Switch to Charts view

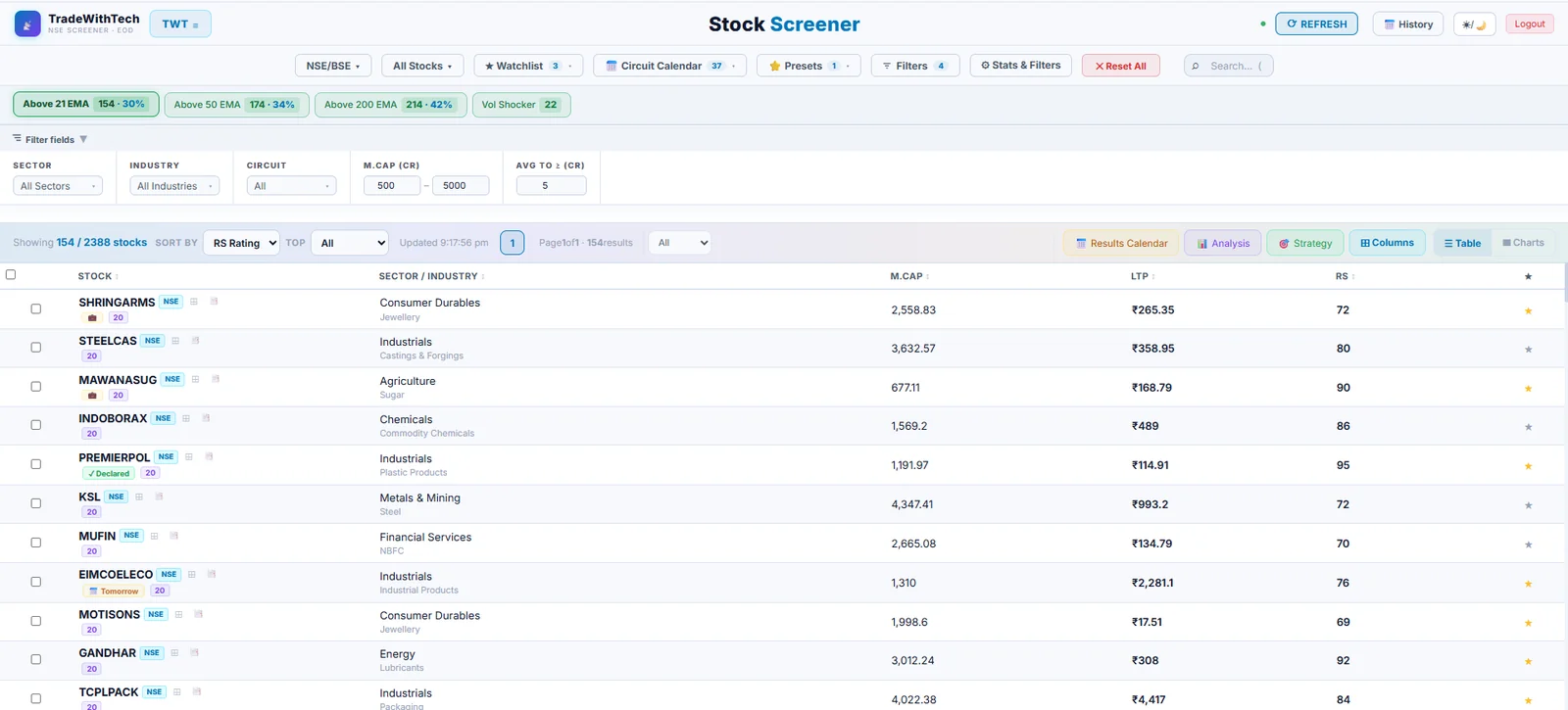[1523, 243]
